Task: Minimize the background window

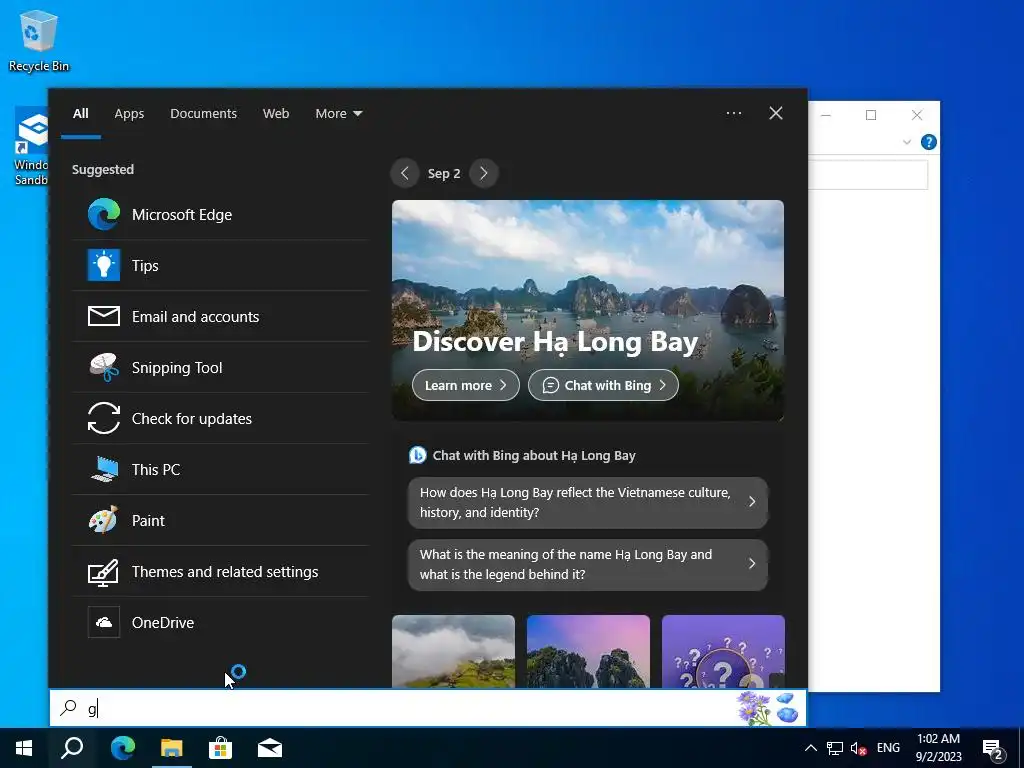Action: pyautogui.click(x=825, y=115)
